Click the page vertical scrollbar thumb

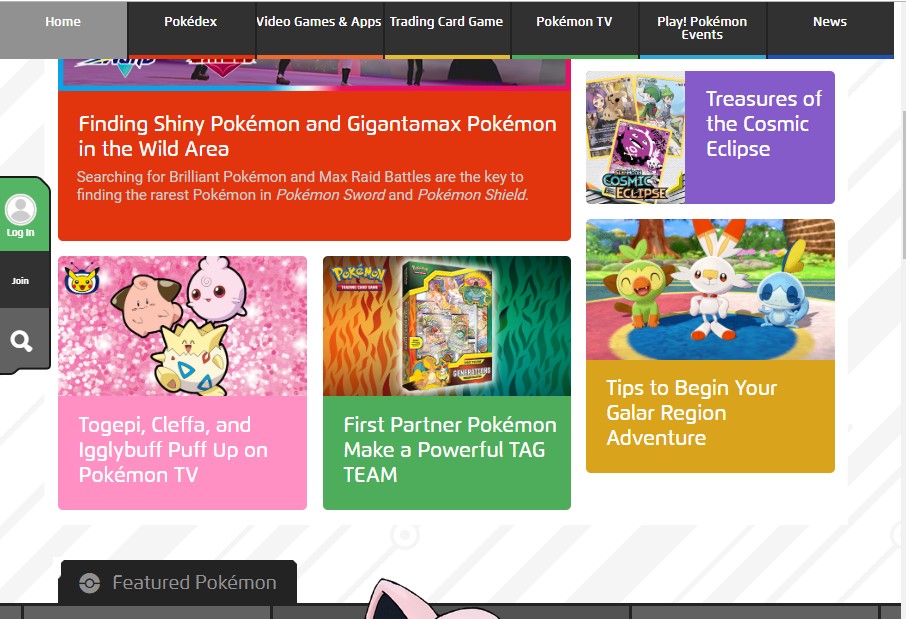point(902,183)
